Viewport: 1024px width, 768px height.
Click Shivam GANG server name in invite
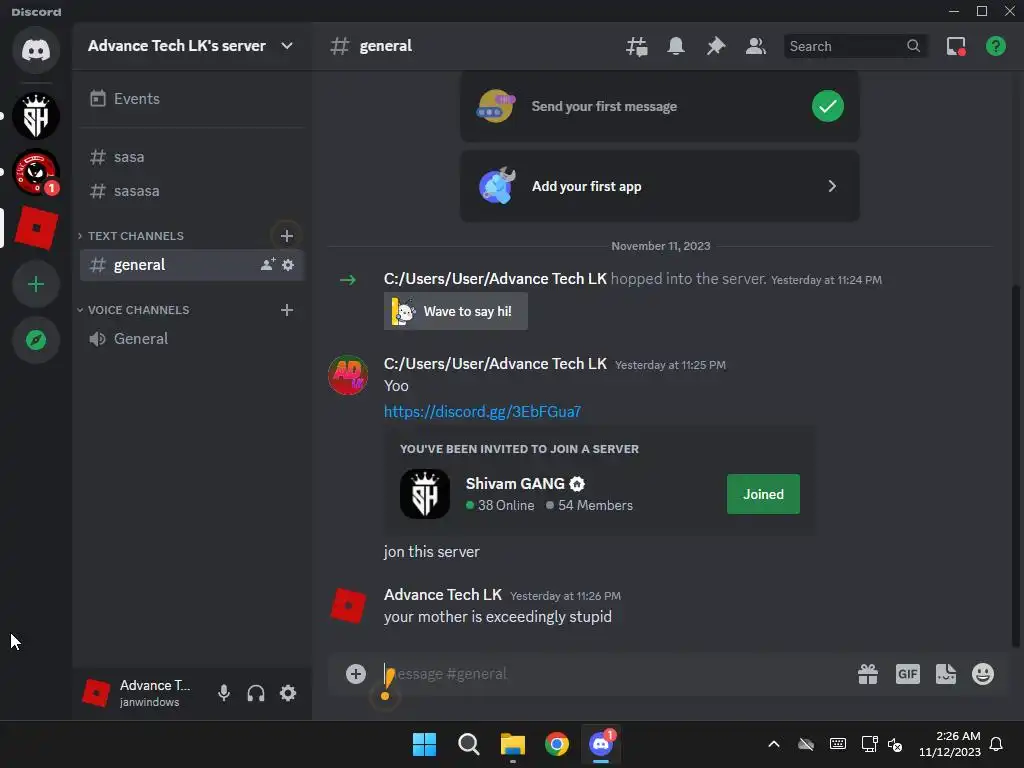[x=515, y=484]
